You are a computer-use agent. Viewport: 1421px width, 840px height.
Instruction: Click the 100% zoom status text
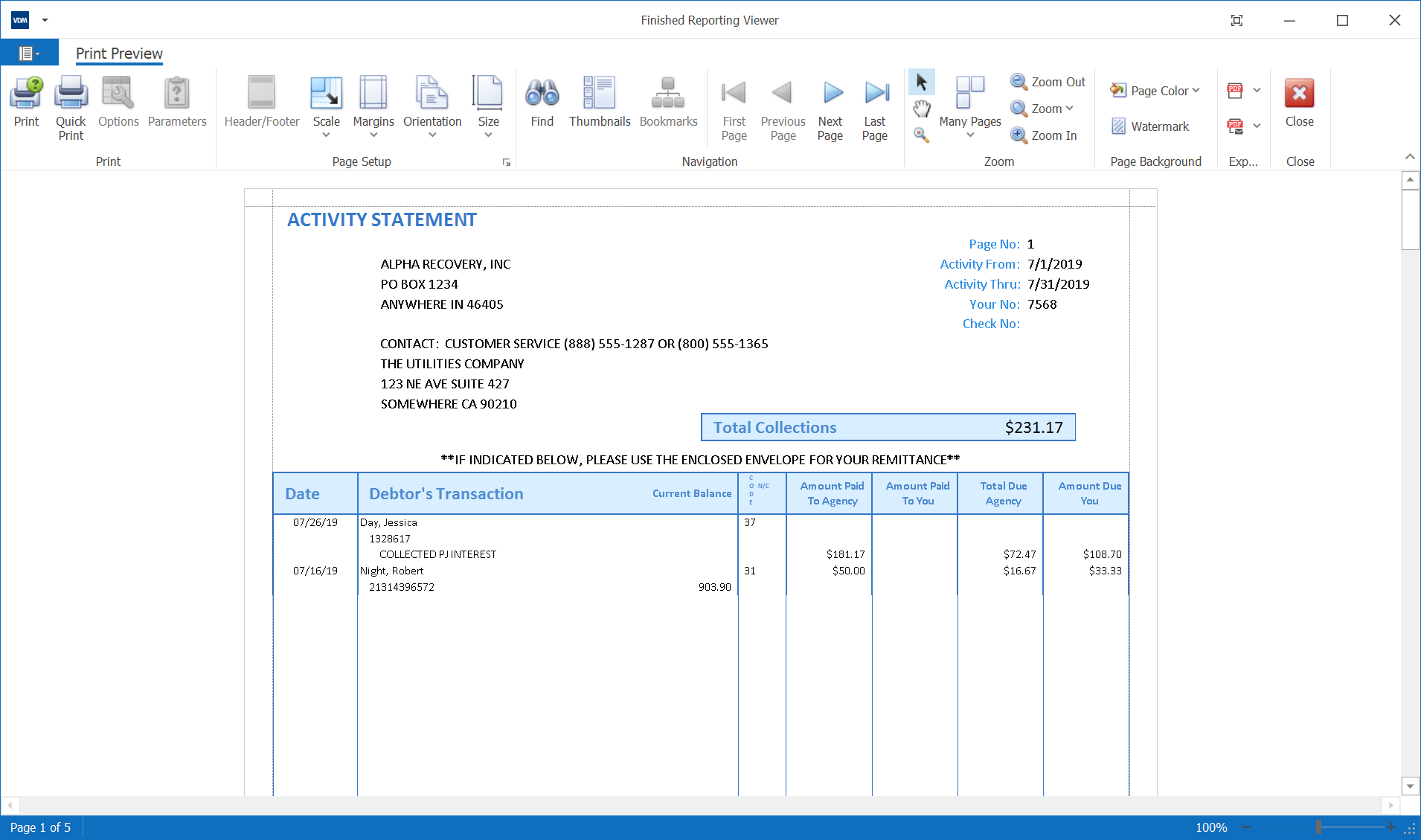click(x=1211, y=827)
